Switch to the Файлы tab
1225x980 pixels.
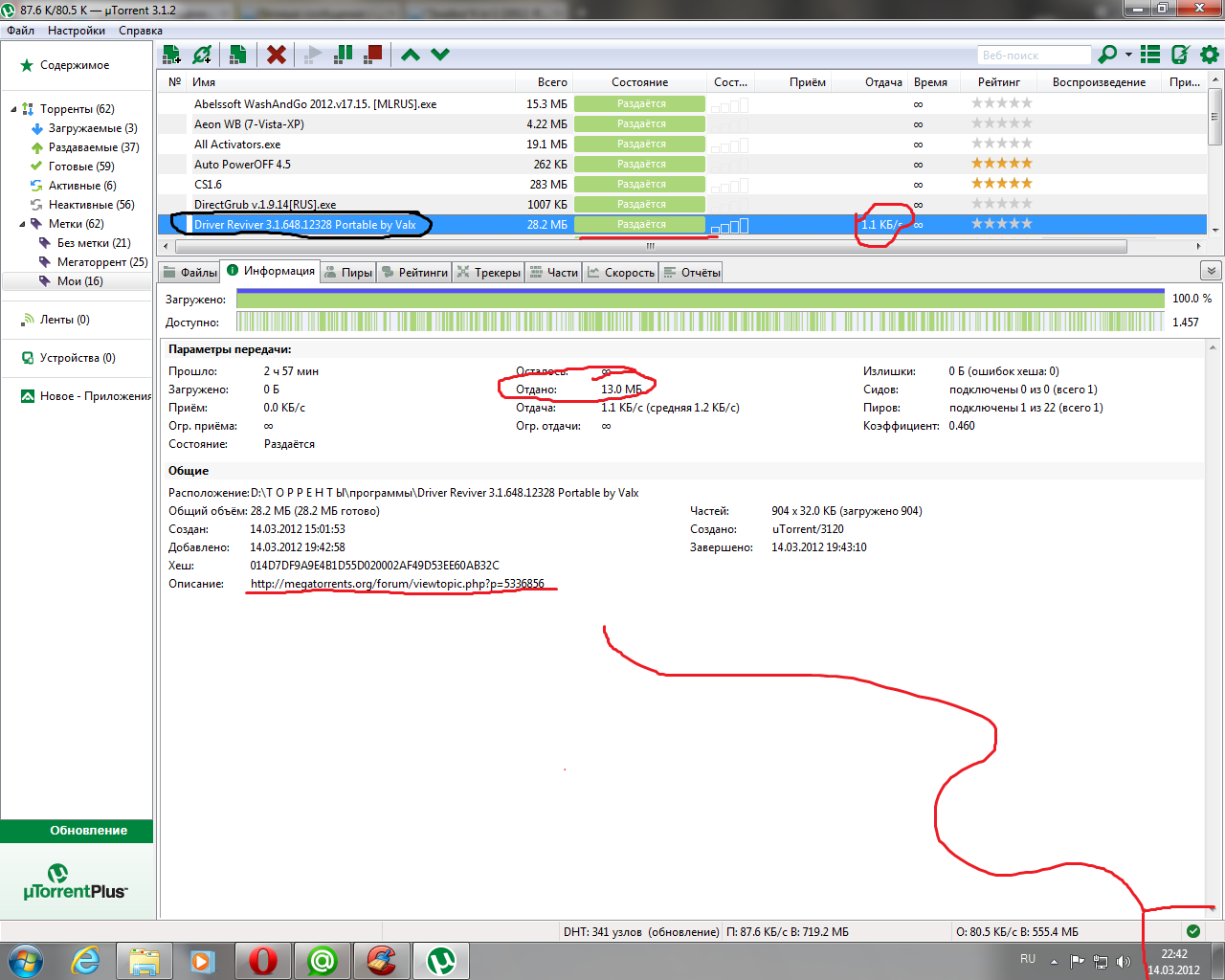tap(189, 273)
